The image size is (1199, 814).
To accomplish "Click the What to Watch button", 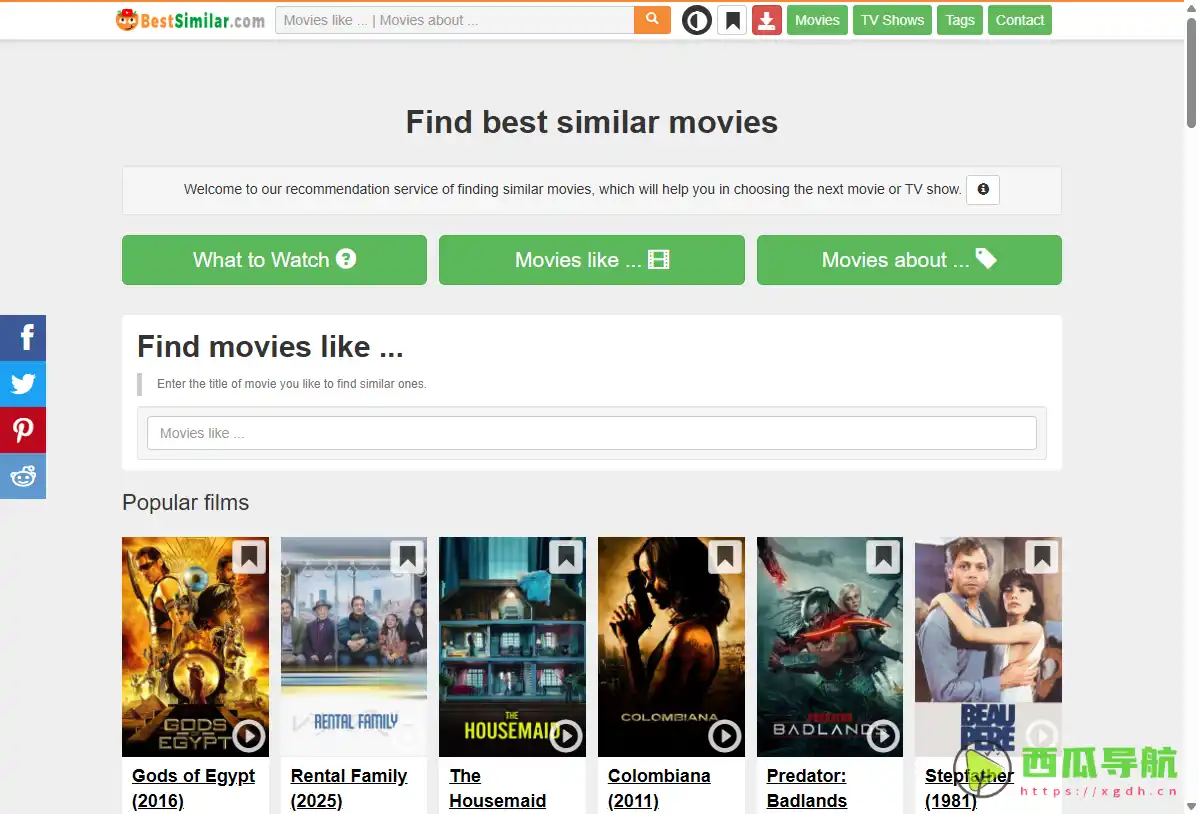I will [x=273, y=260].
